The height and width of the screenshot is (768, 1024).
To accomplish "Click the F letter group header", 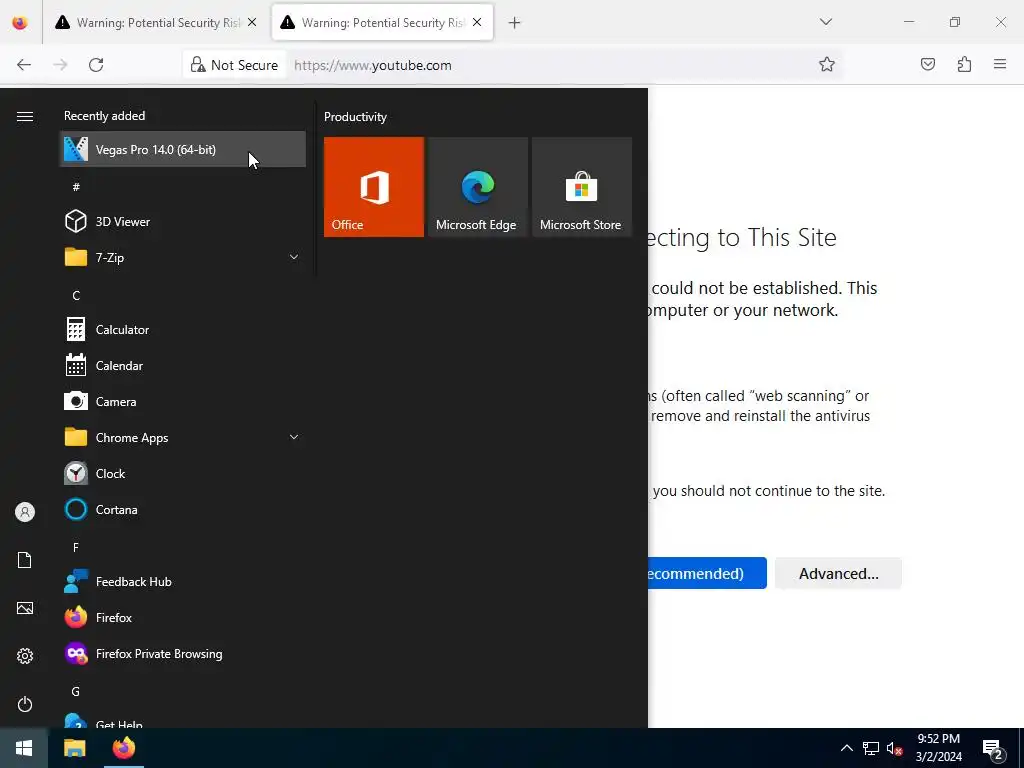I will click(76, 547).
